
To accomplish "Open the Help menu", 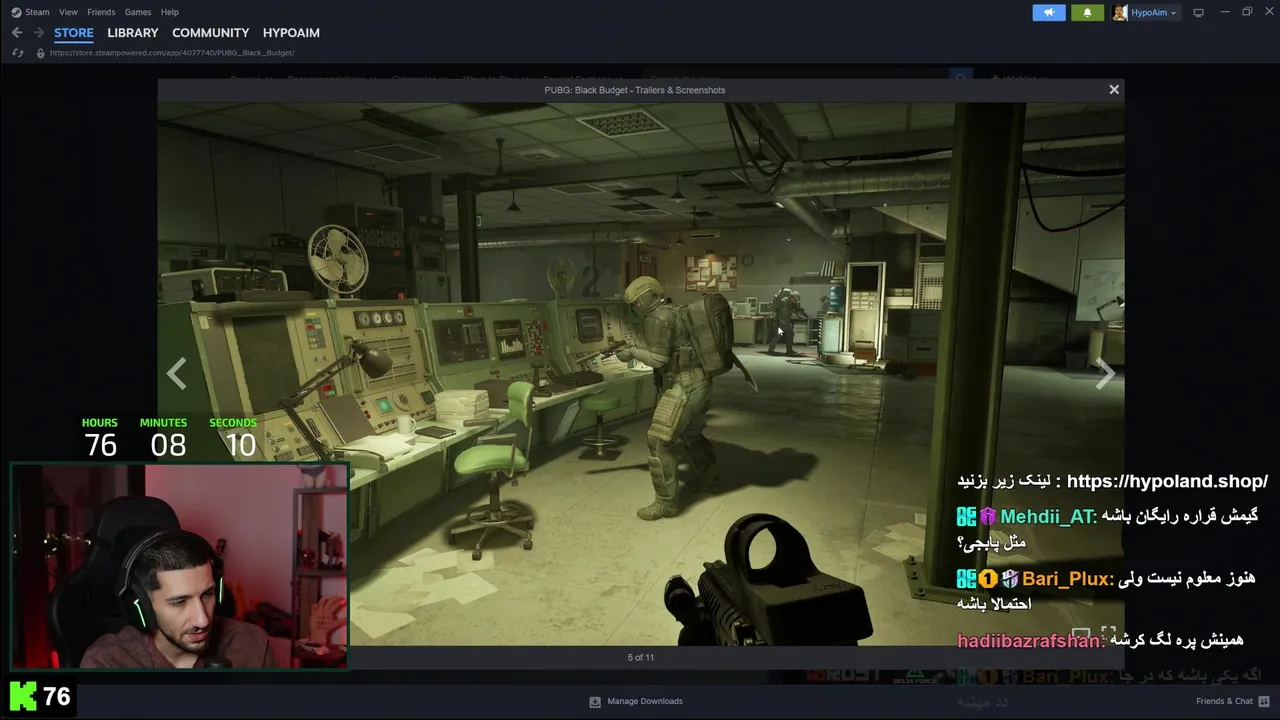I will tap(170, 12).
